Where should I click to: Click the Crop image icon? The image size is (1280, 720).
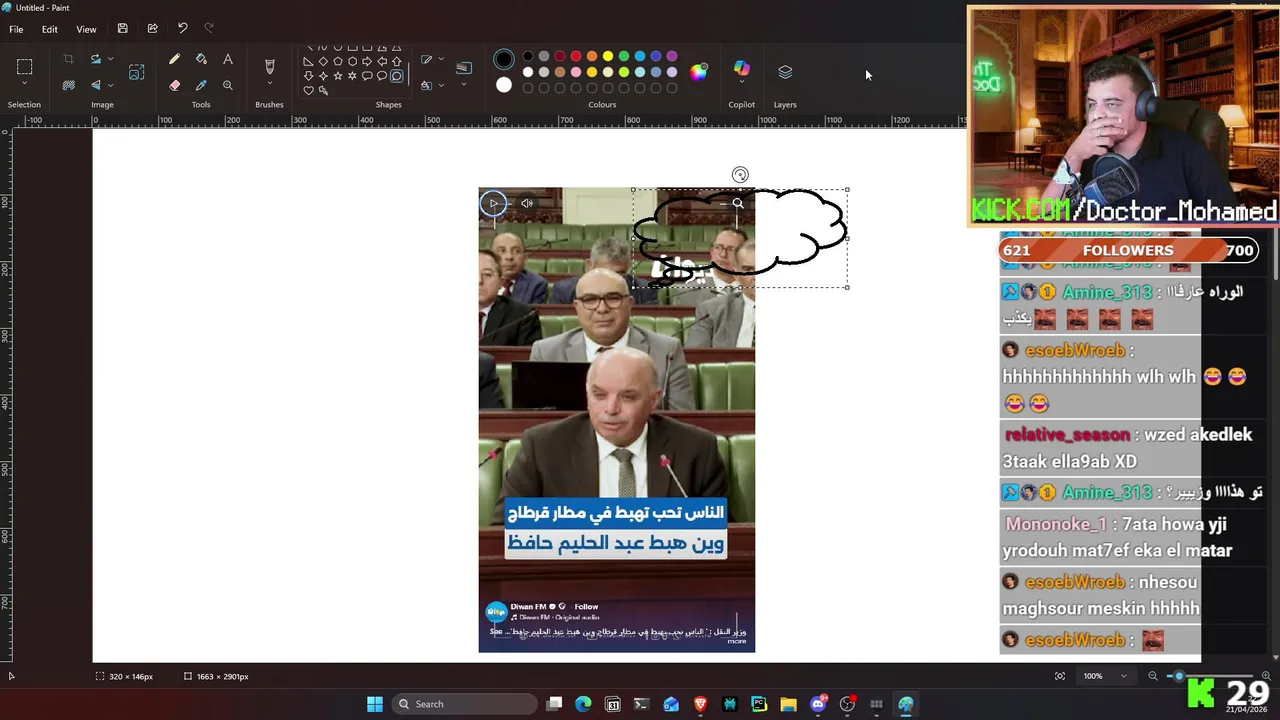[68, 59]
